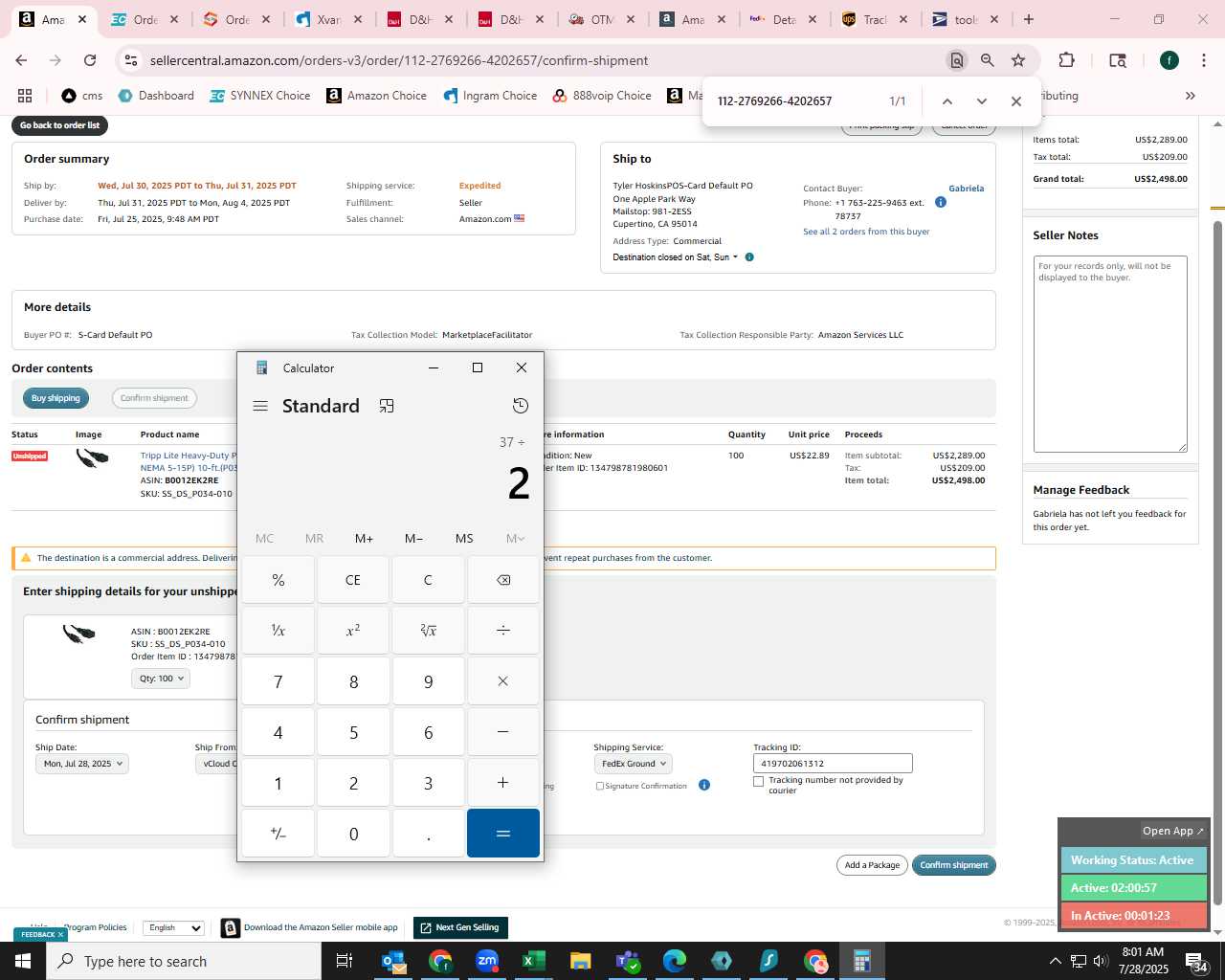Open the Ship From vCloud dropdown
Image resolution: width=1225 pixels, height=980 pixels.
tap(216, 764)
